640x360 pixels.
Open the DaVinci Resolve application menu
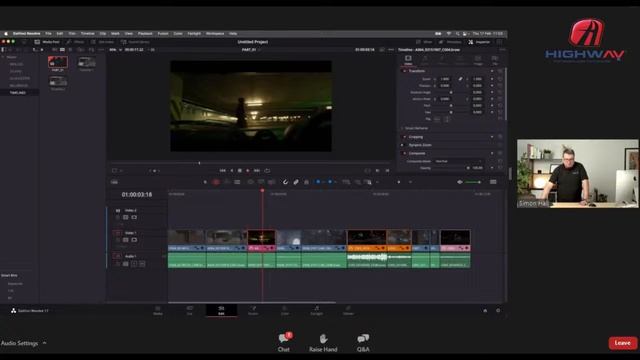pos(27,33)
